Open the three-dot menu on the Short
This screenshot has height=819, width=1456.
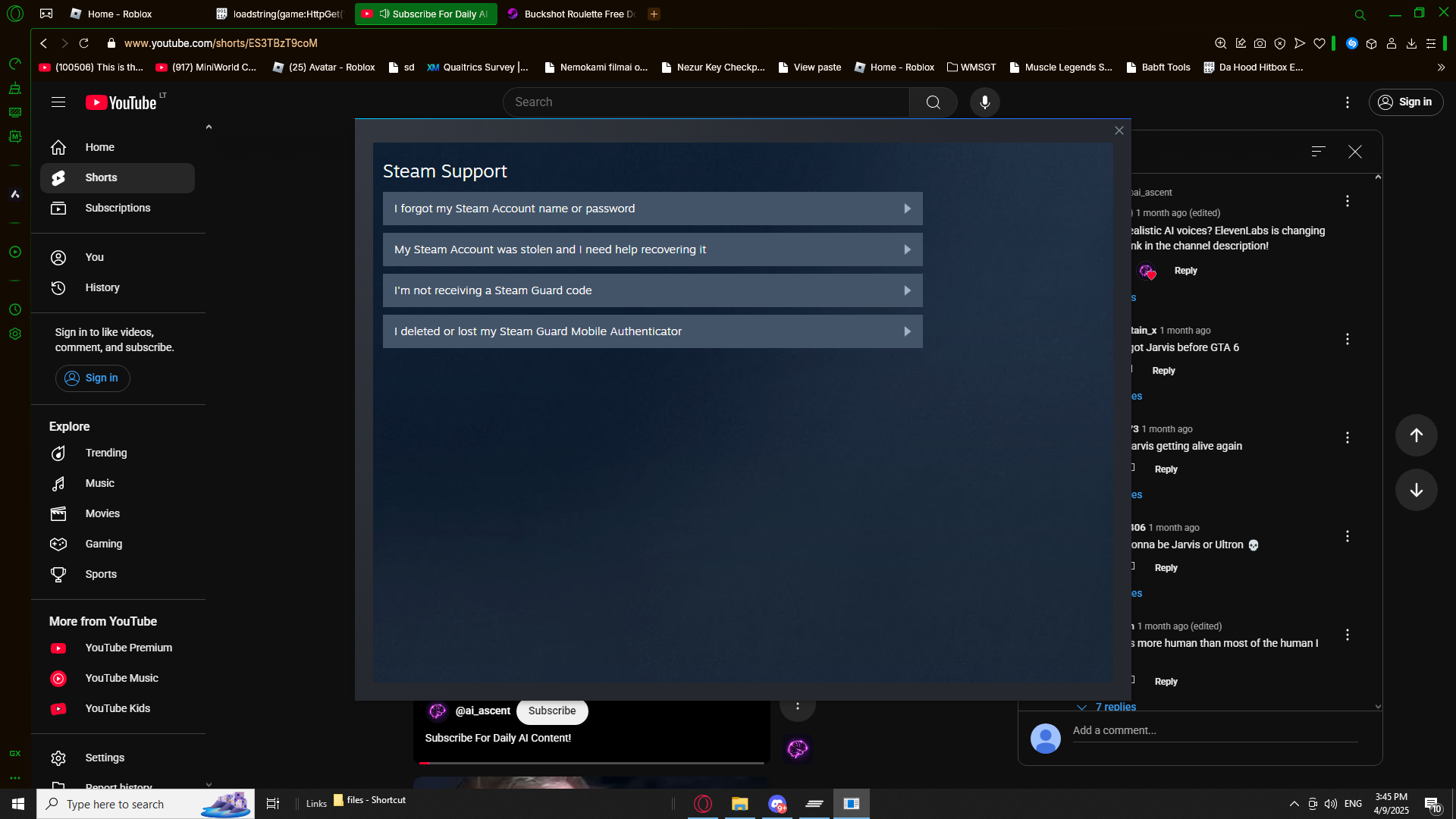click(x=798, y=706)
